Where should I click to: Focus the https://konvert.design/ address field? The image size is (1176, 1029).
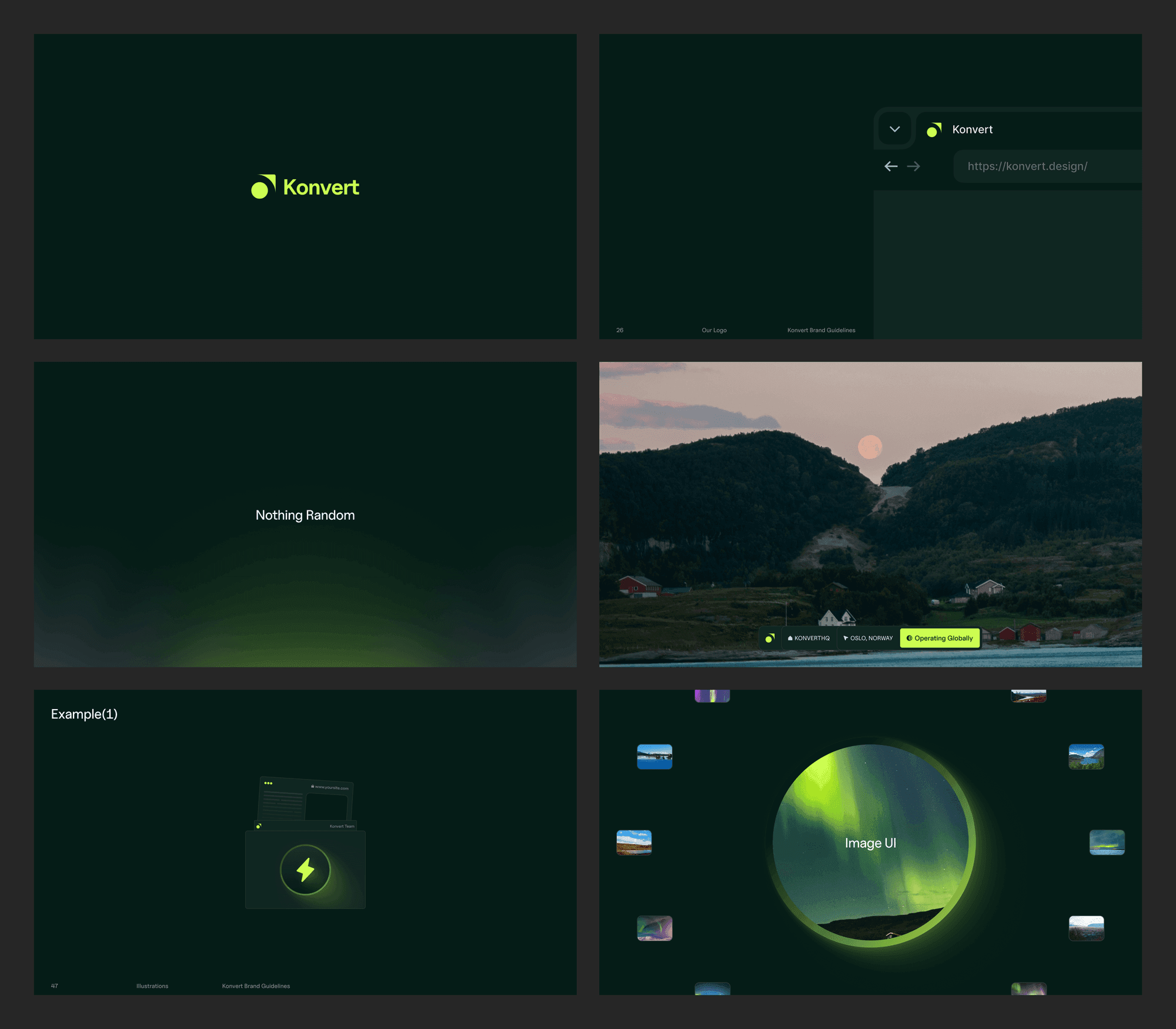click(x=1048, y=166)
